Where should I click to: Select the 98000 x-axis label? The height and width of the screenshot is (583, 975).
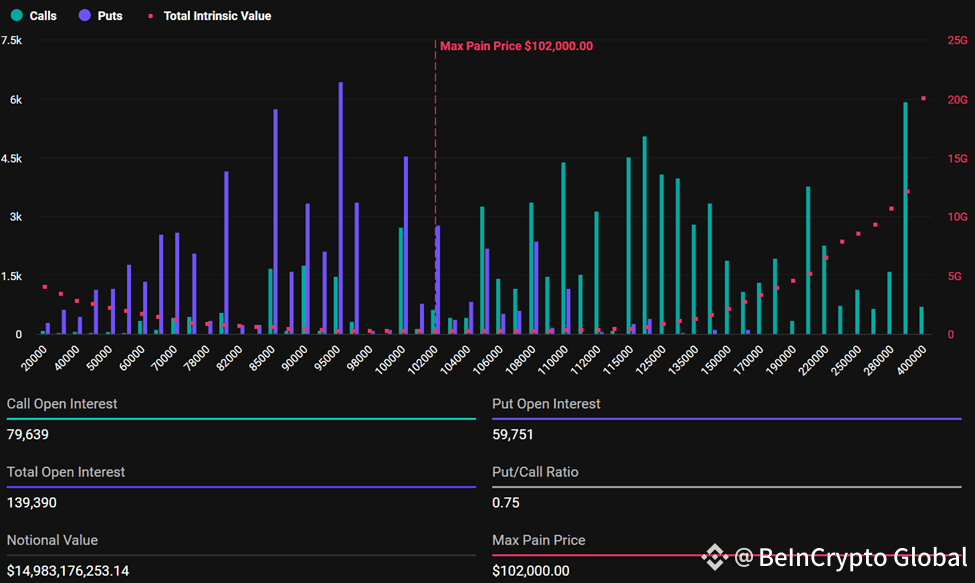[x=360, y=359]
